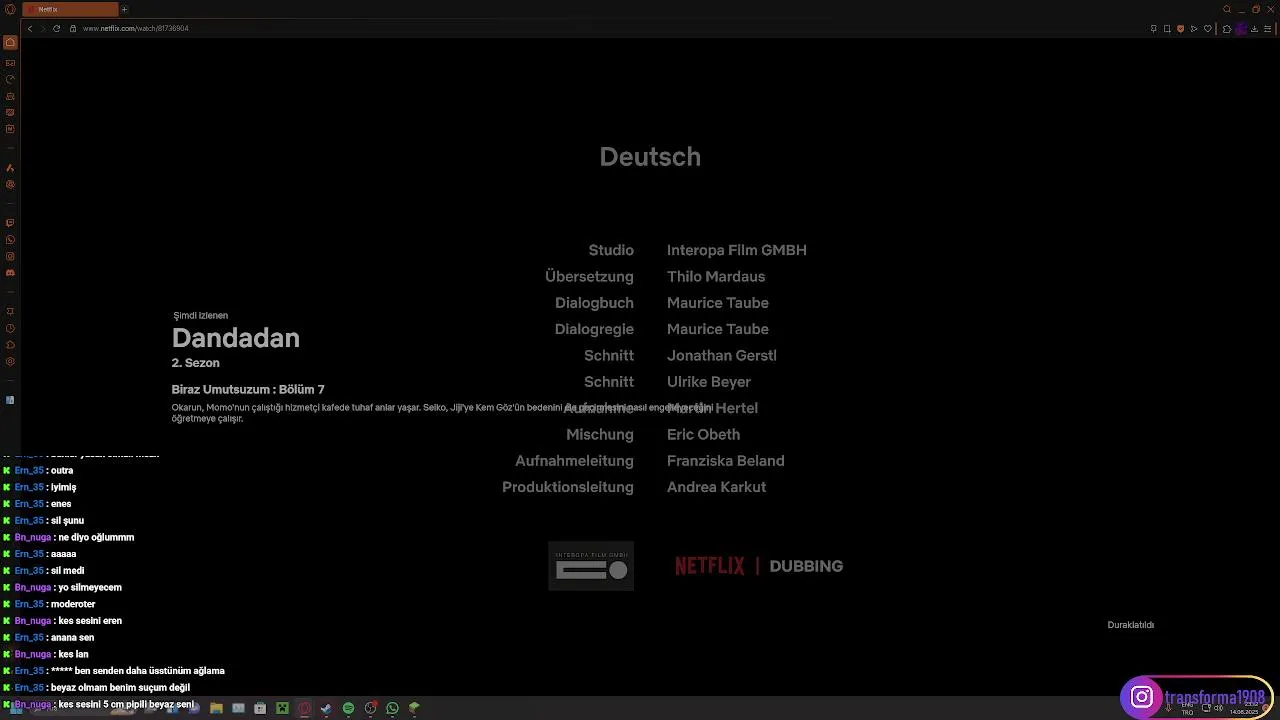Screen dimensions: 1280x720
Task: Click 'Andrea Karkut' credit name
Action: pos(717,487)
